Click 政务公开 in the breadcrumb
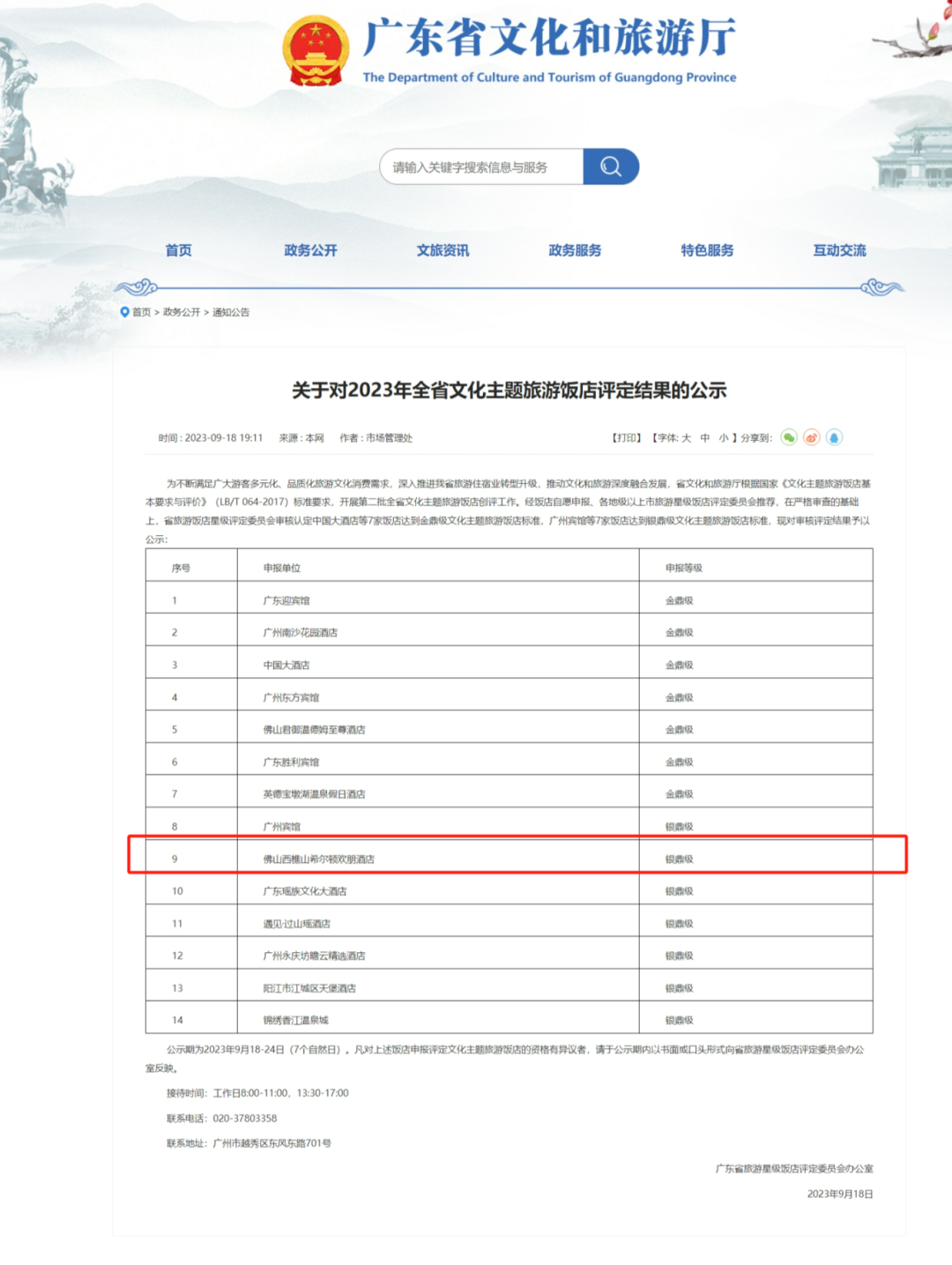Image resolution: width=952 pixels, height=1265 pixels. 182,312
